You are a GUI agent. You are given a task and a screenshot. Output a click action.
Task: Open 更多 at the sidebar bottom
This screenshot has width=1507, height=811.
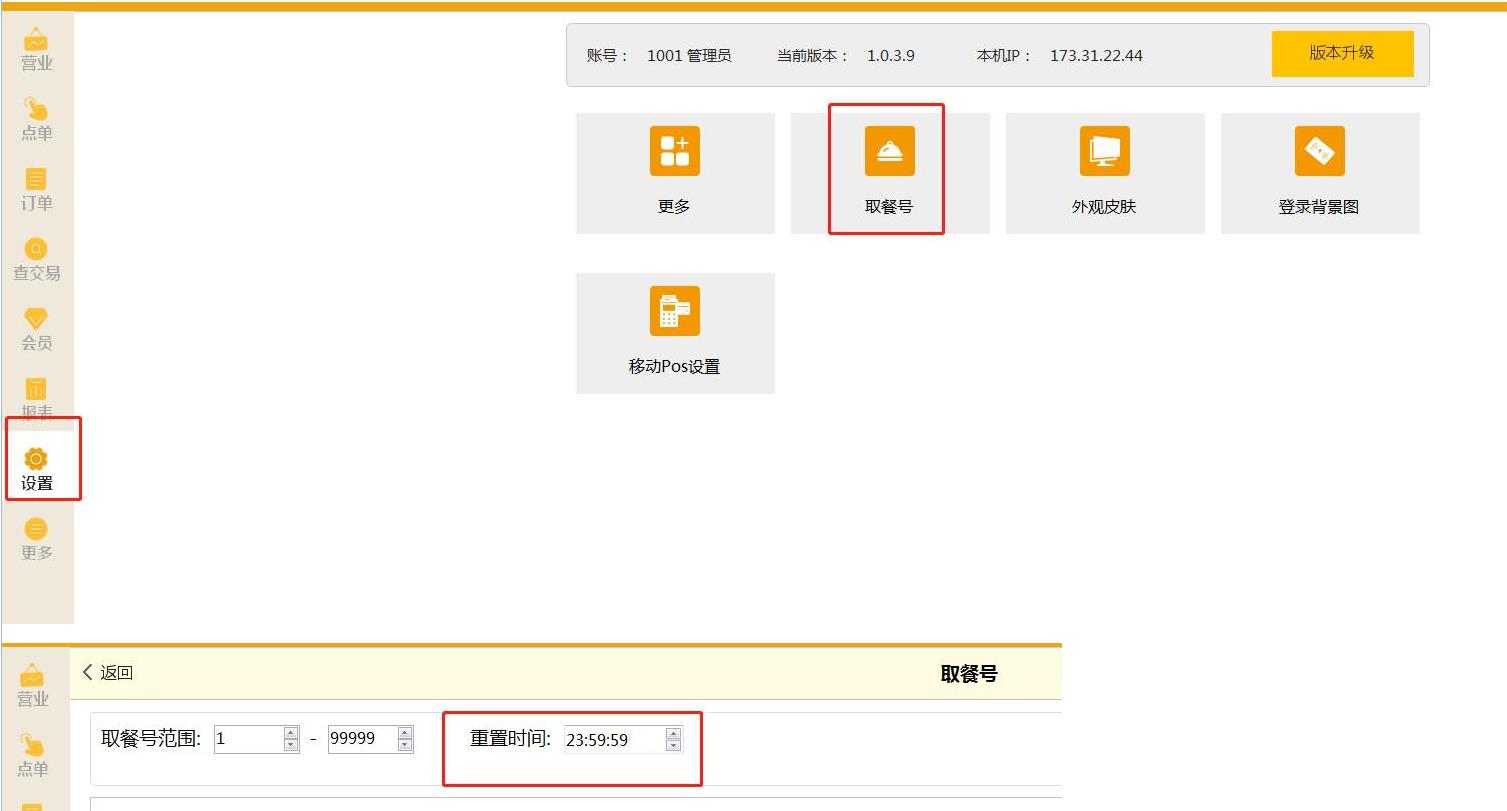(37, 539)
